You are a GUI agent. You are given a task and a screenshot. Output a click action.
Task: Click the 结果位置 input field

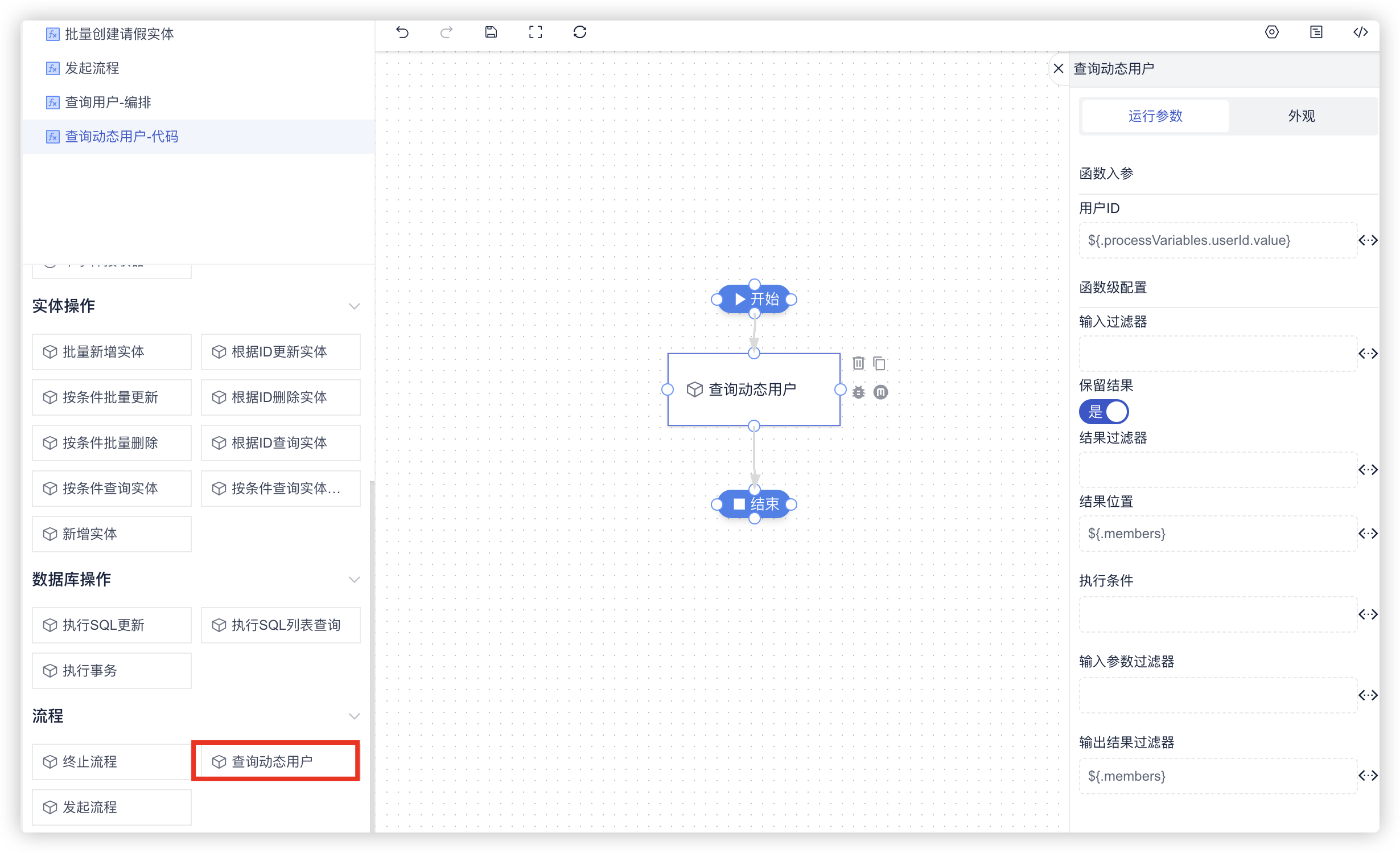[x=1217, y=534]
